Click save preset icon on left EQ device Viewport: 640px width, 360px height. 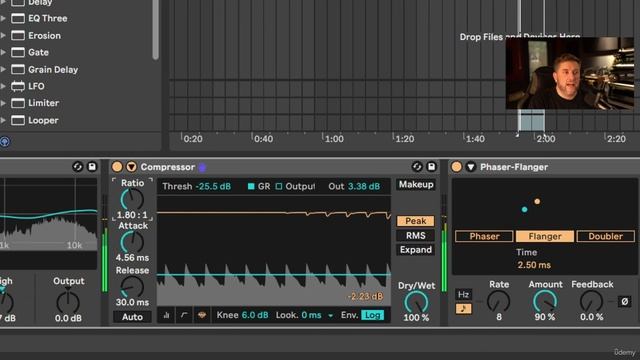[x=92, y=167]
